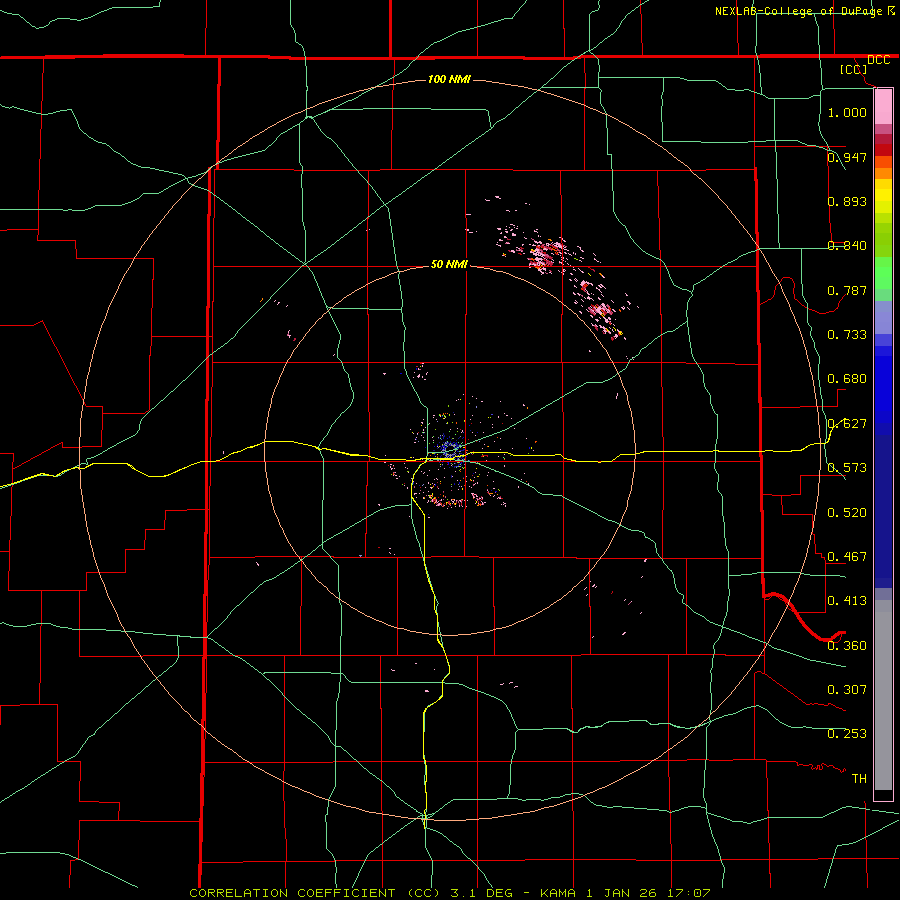The height and width of the screenshot is (900, 900).
Task: Click the DCC product label
Action: click(878, 60)
